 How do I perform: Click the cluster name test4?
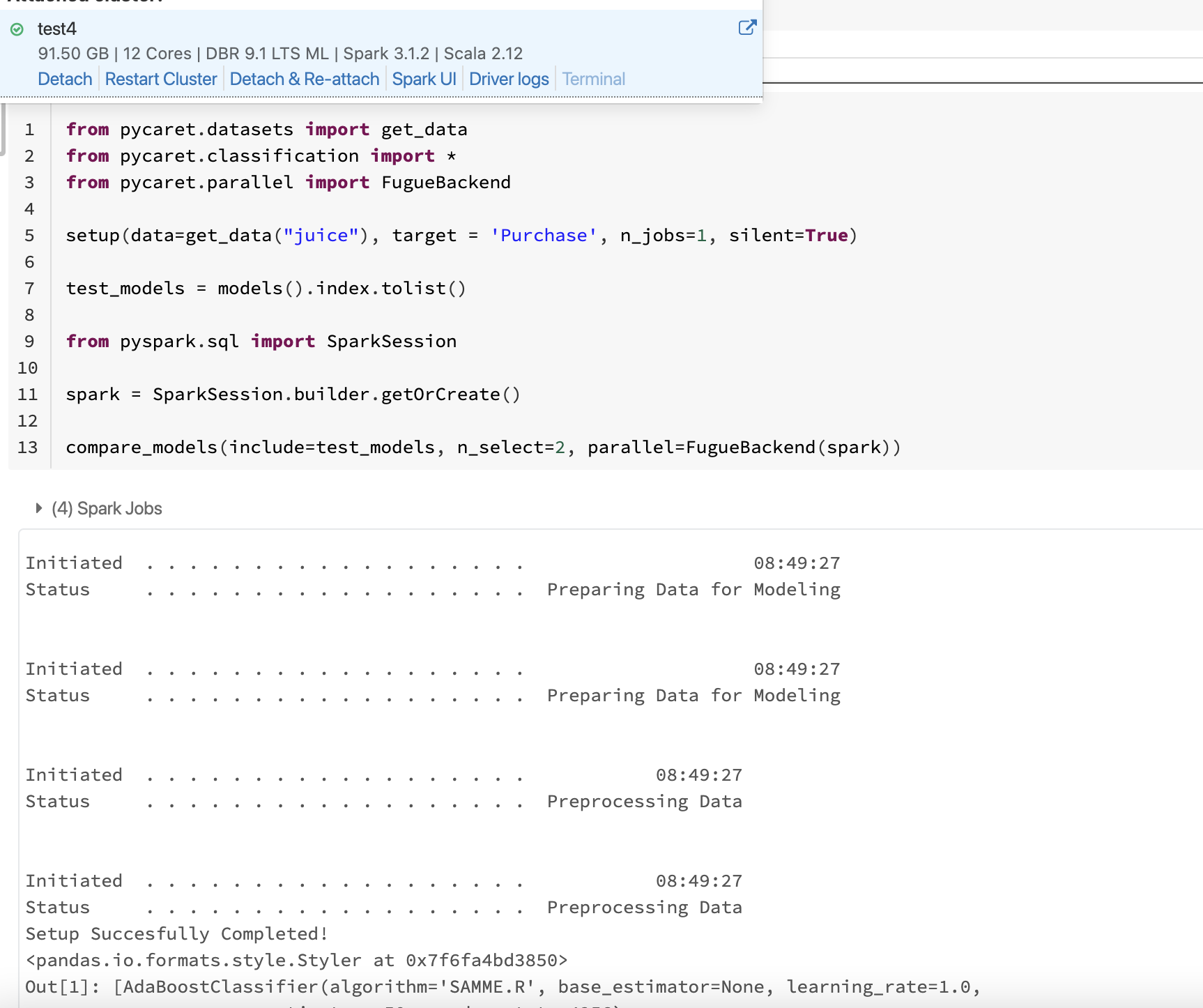tap(57, 29)
